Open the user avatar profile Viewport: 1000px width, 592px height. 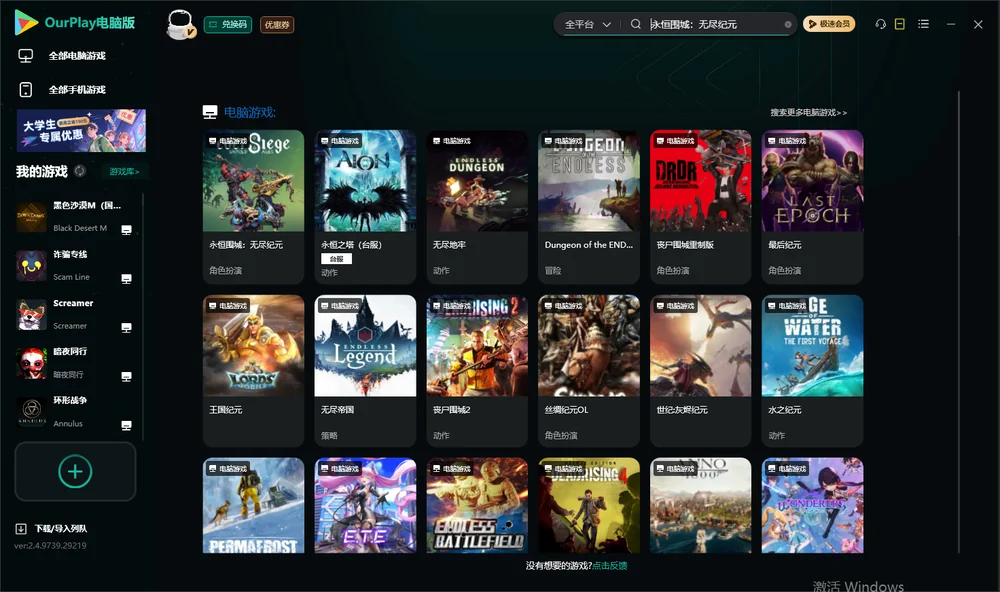(180, 24)
